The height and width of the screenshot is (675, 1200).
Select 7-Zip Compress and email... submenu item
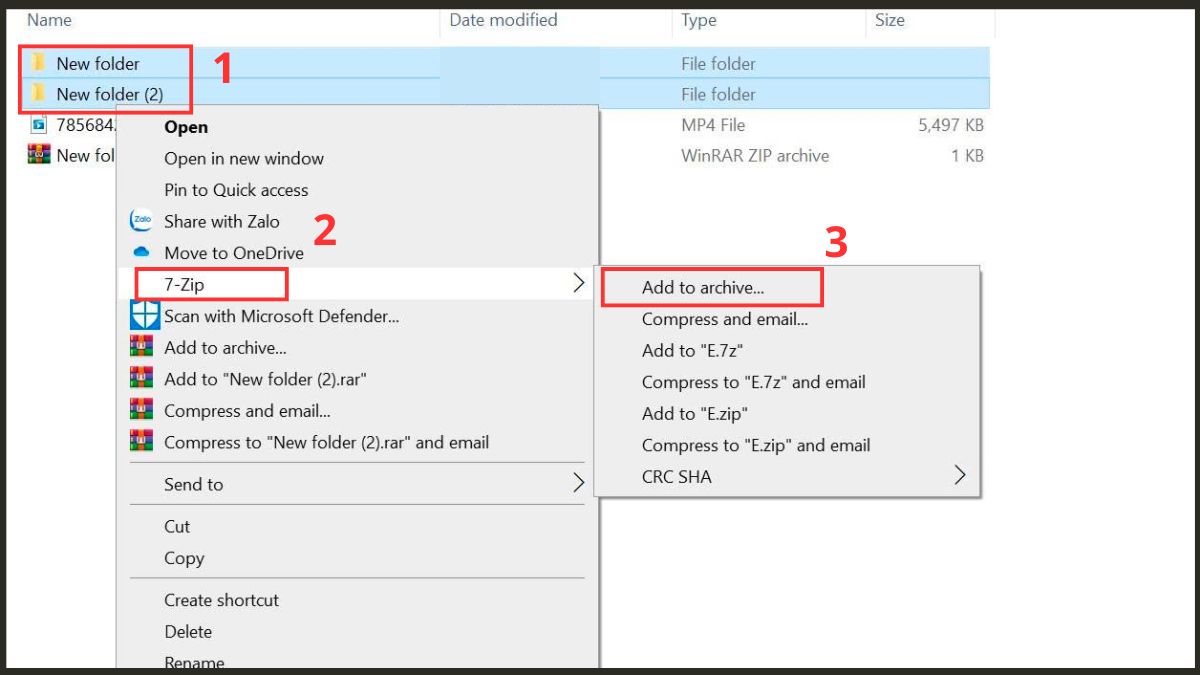tap(725, 319)
